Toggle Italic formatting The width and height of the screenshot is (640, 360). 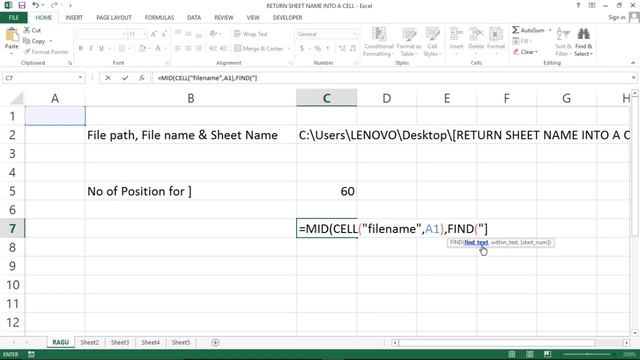coord(91,48)
